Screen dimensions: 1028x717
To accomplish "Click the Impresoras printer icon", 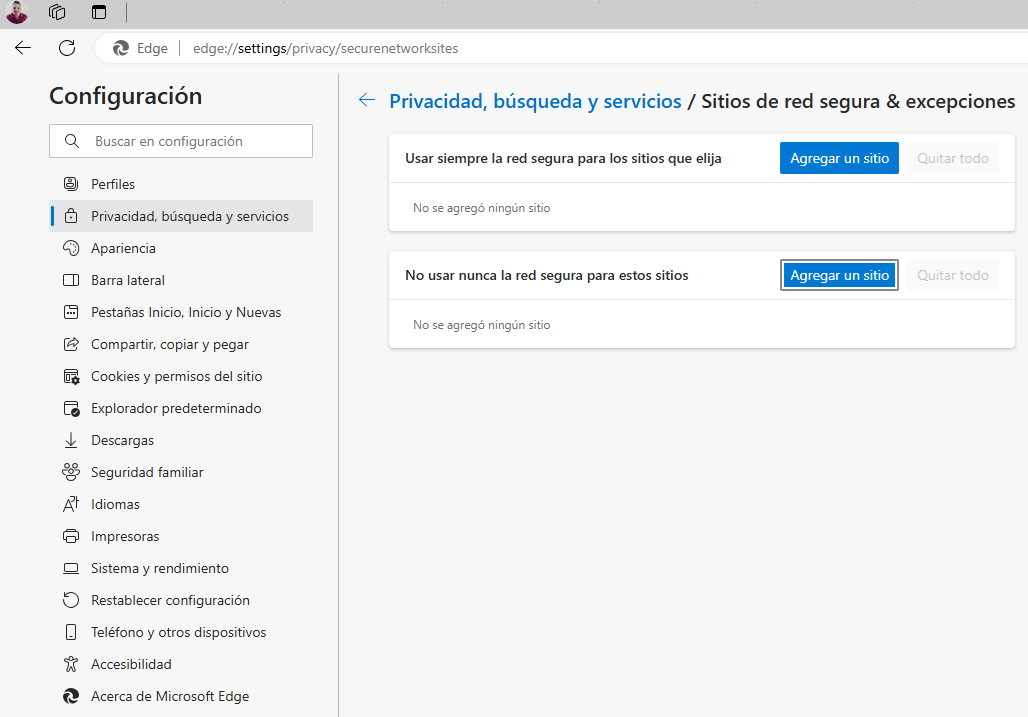I will tap(71, 536).
